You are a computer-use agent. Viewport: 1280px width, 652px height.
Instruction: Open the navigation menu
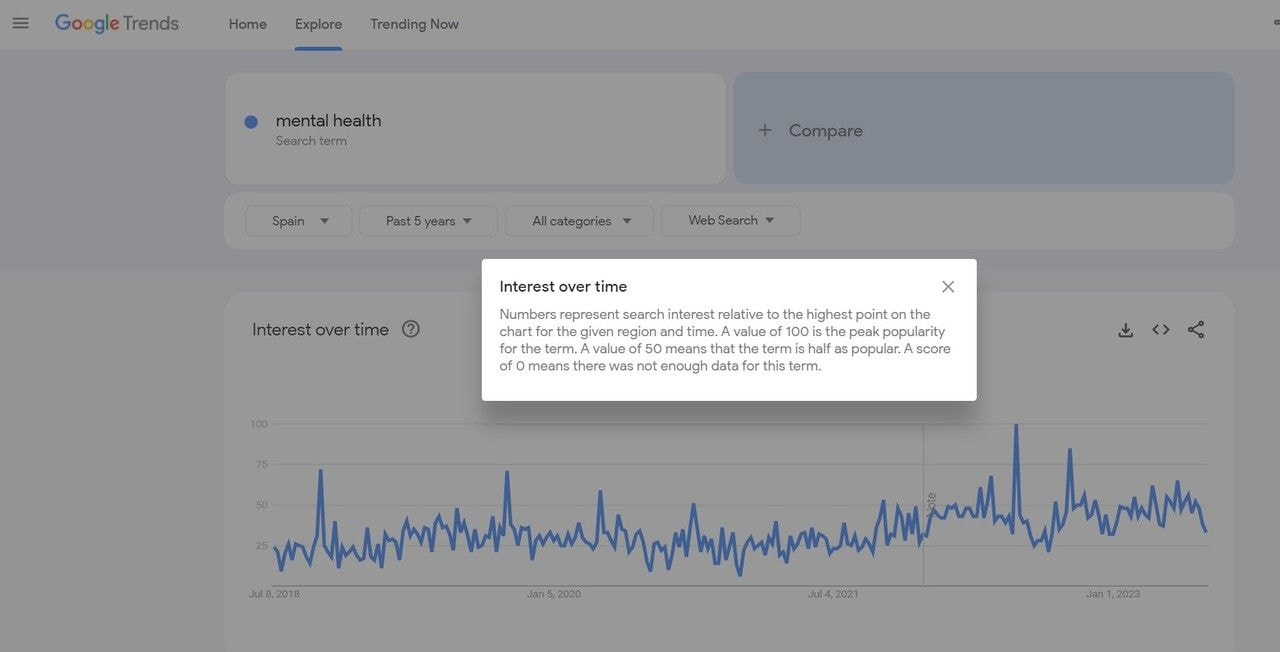click(20, 23)
